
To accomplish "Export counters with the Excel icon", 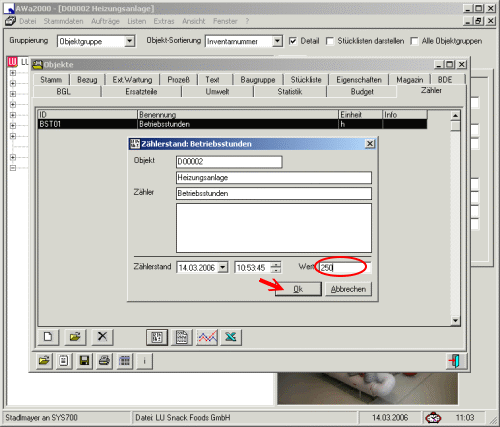I will [231, 337].
